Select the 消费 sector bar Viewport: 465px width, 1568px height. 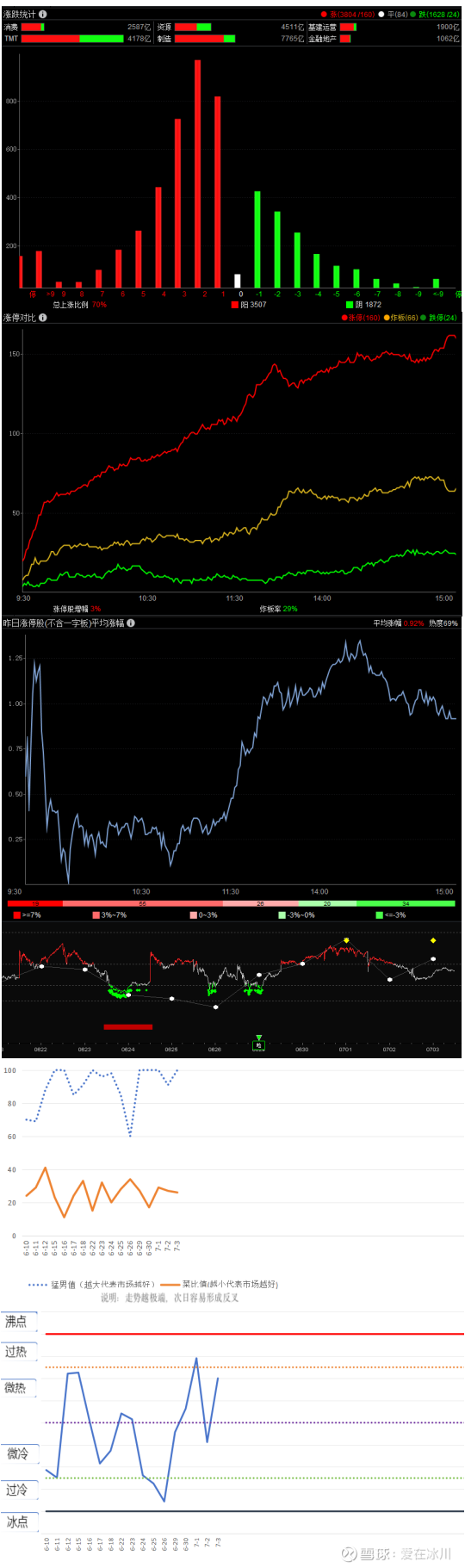pos(33,28)
